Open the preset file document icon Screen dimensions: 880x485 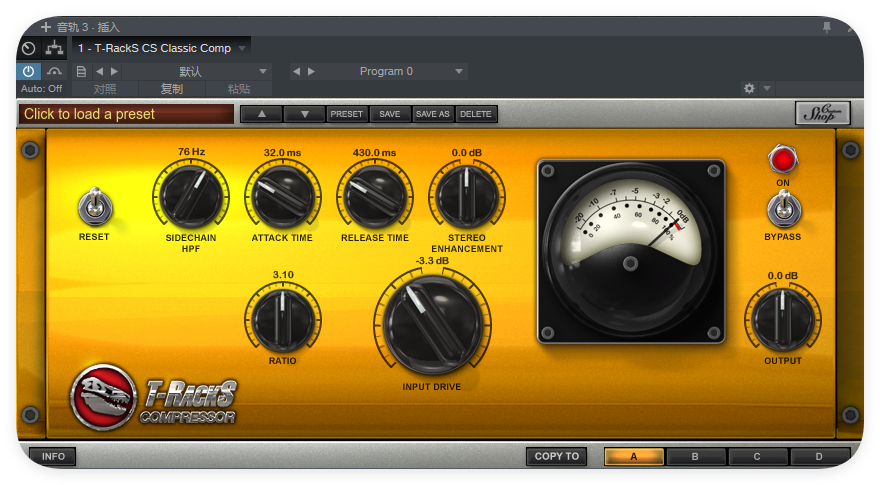point(81,71)
